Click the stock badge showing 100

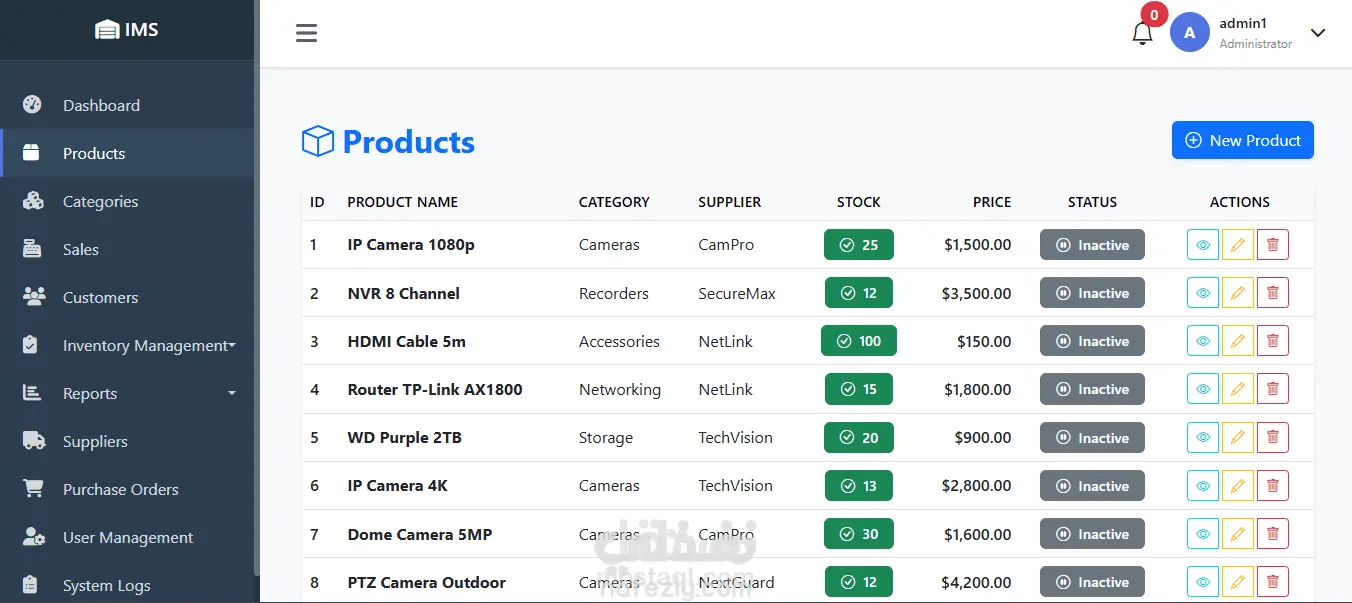tap(858, 341)
